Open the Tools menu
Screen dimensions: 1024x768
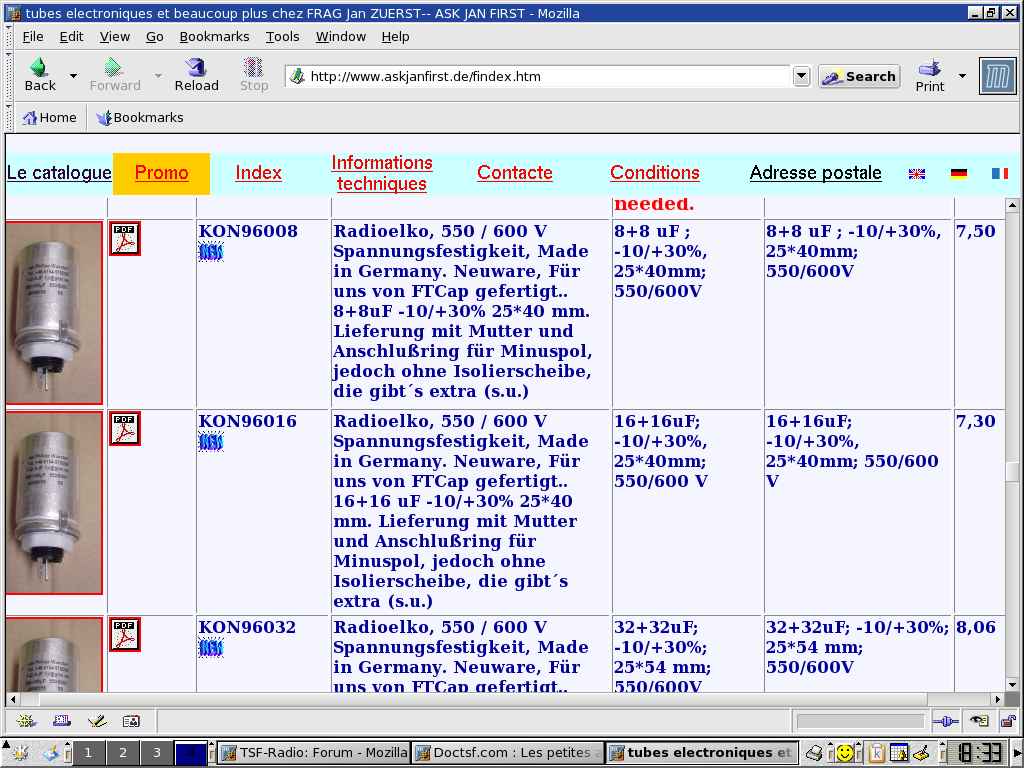282,37
